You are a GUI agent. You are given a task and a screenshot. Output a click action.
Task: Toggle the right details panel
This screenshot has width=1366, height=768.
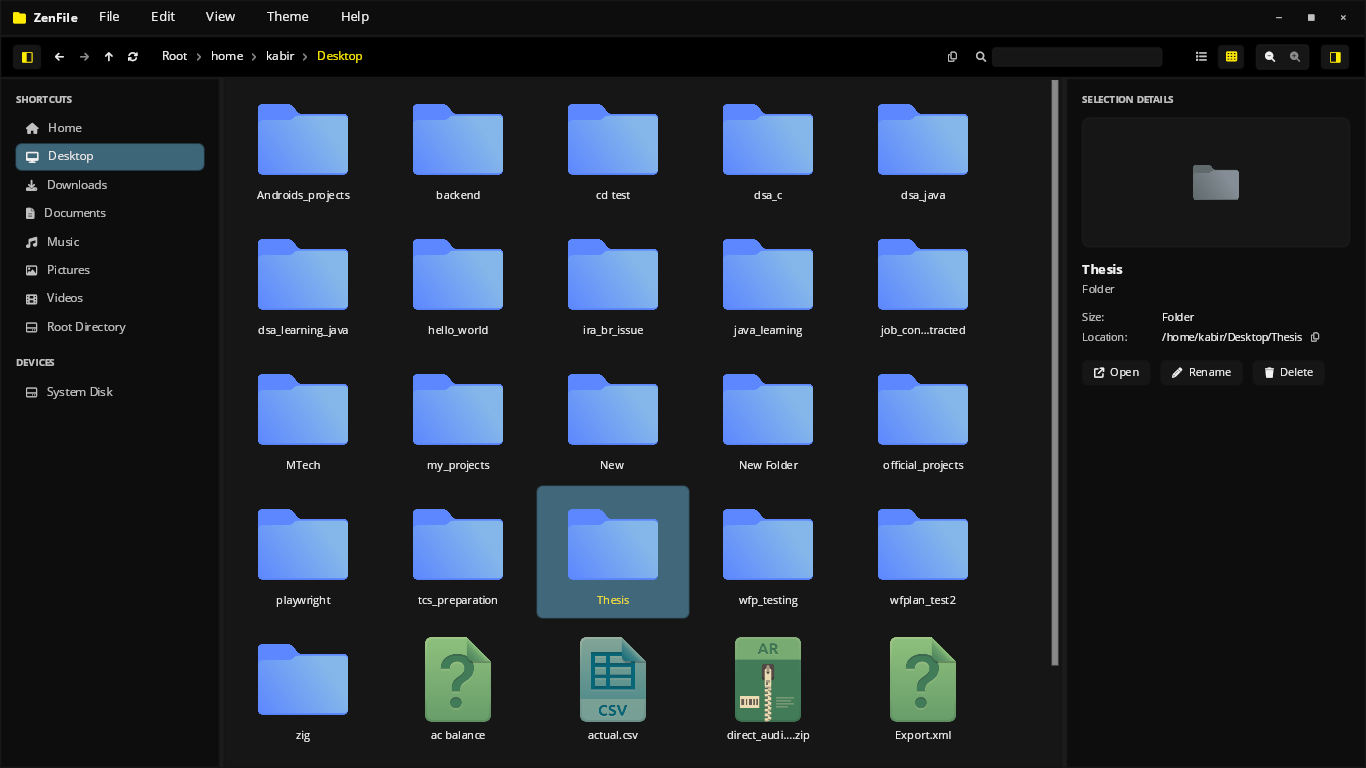1335,57
